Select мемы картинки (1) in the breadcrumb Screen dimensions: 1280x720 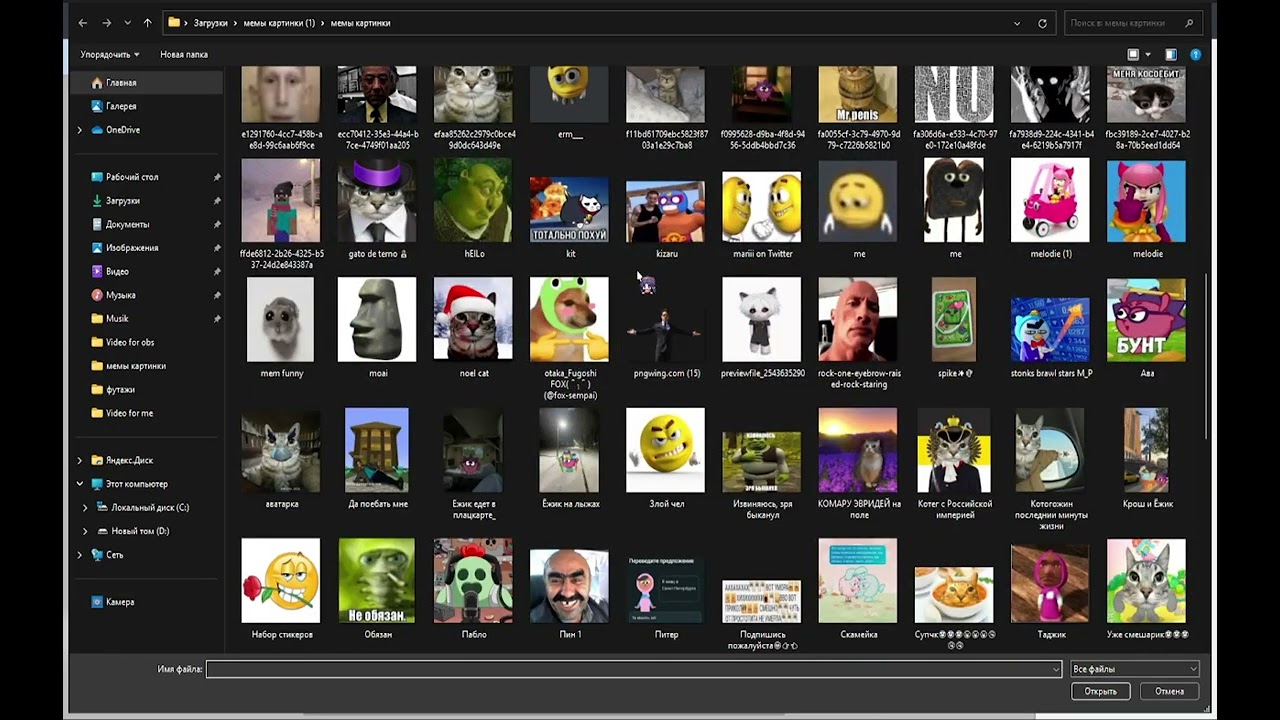click(279, 23)
